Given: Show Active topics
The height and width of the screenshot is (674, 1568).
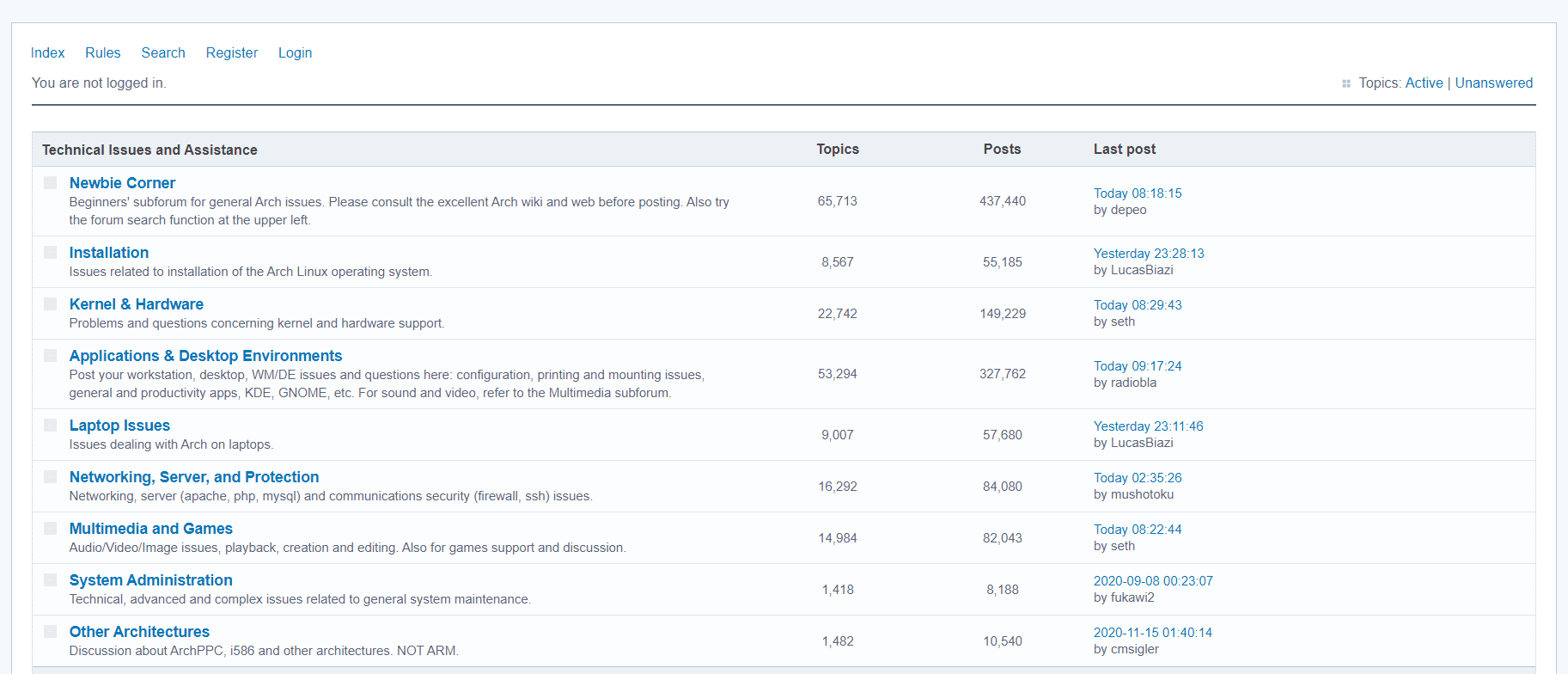Looking at the screenshot, I should pos(1424,83).
